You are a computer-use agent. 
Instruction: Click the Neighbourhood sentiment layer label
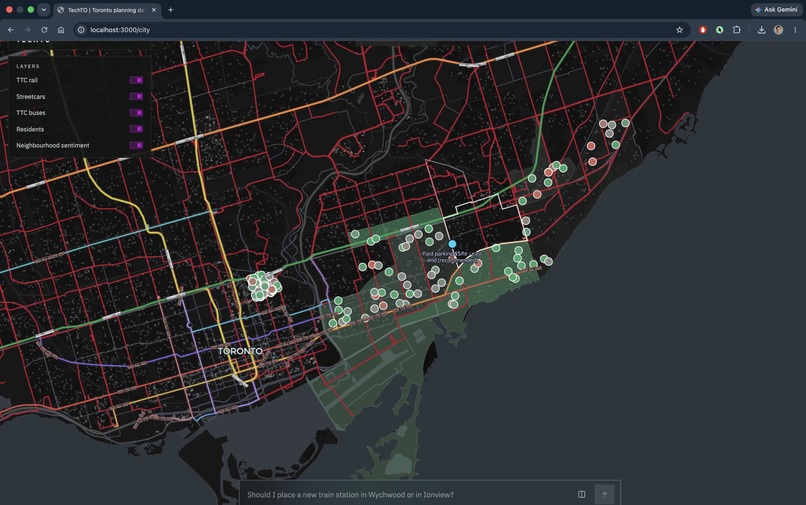point(52,146)
